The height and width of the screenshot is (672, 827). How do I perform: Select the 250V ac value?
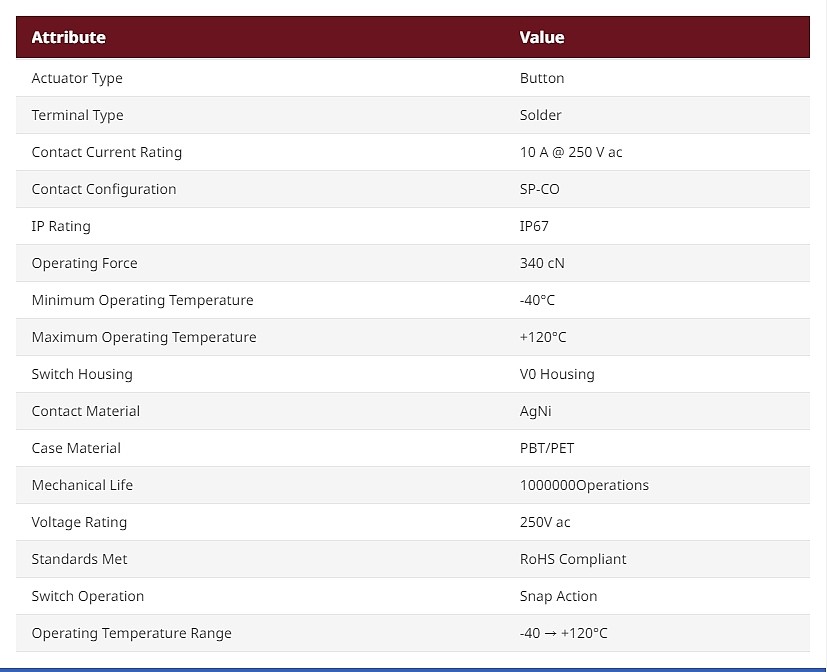[x=545, y=522]
